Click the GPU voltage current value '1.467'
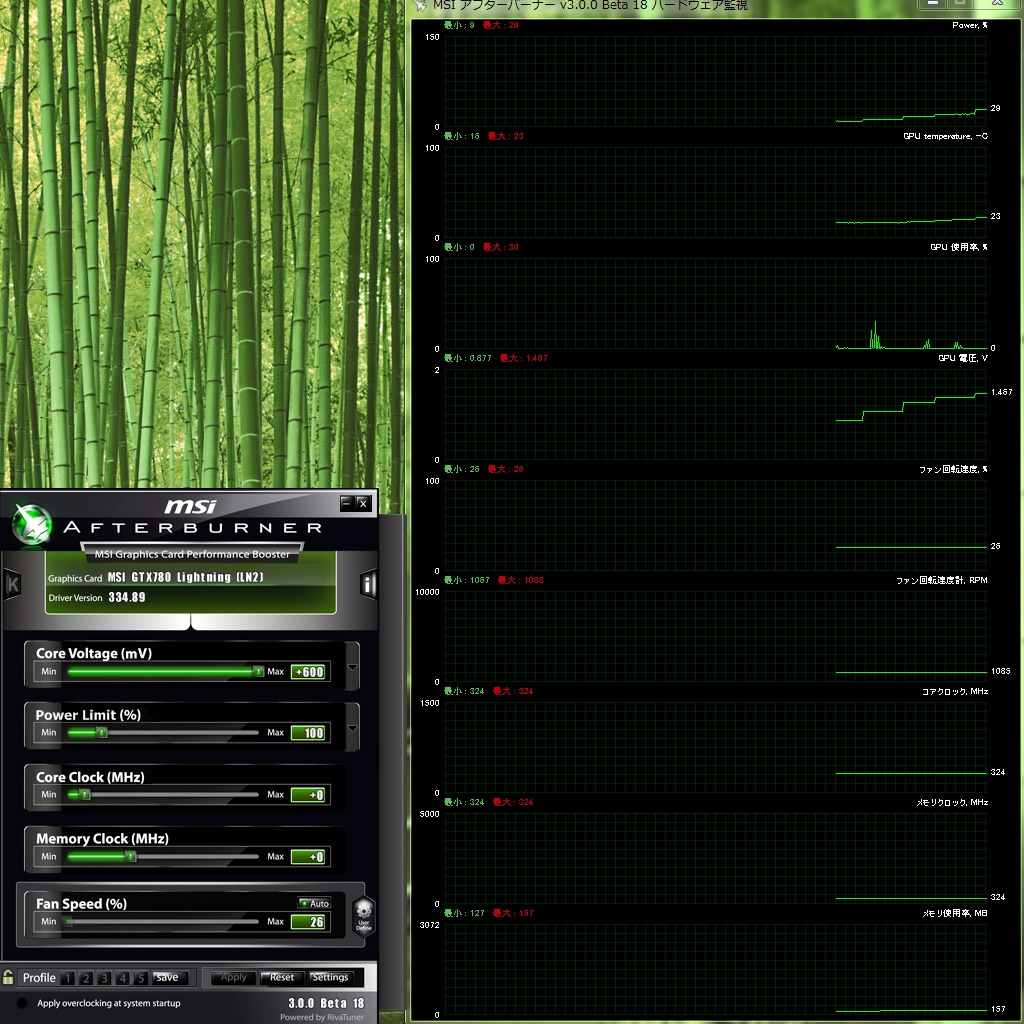Viewport: 1024px width, 1024px height. (1001, 392)
